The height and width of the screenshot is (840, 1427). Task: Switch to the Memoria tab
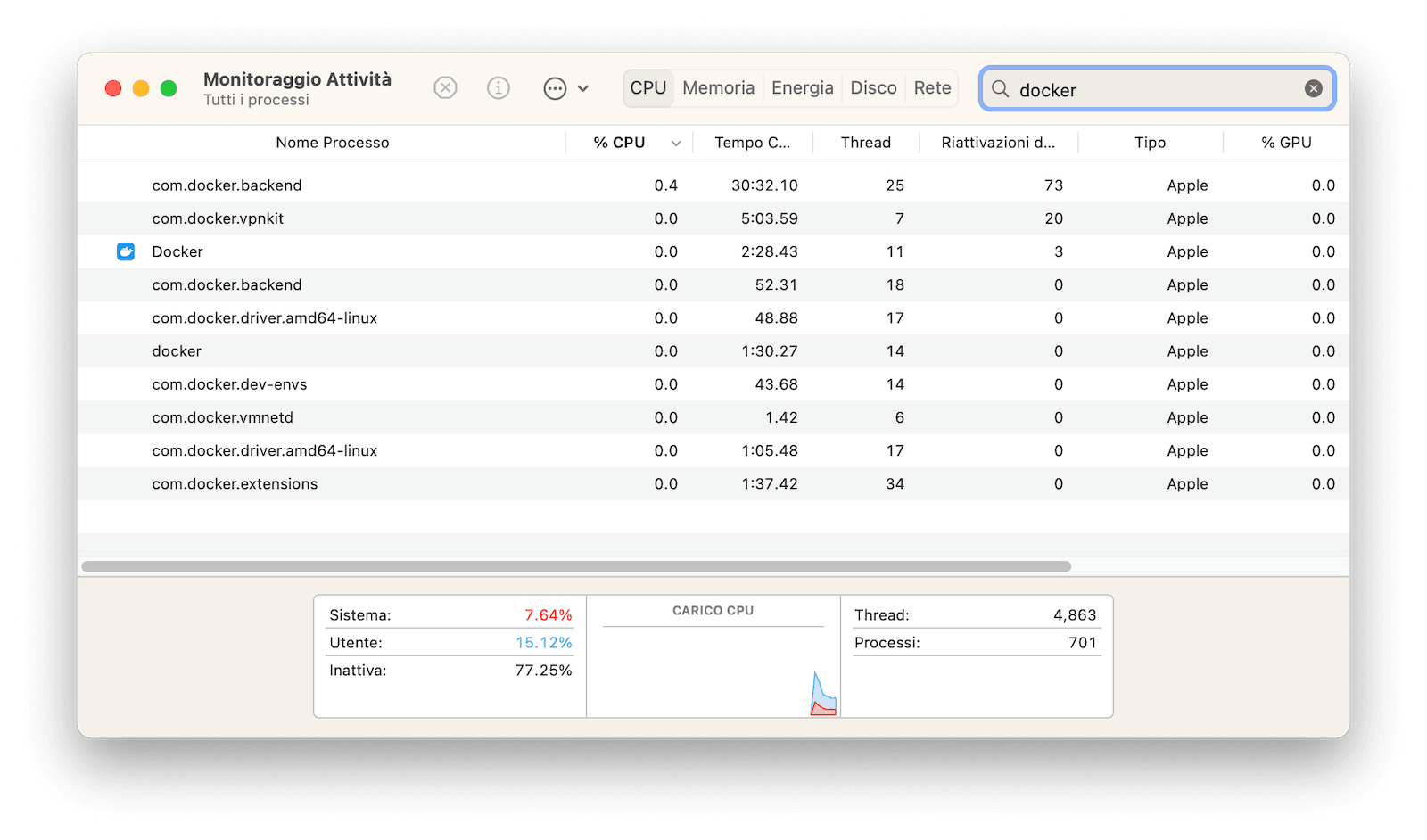tap(719, 88)
